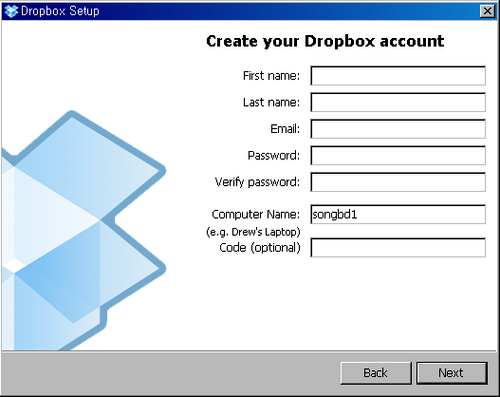Select the Password input box
The width and height of the screenshot is (500, 397).
coord(398,155)
